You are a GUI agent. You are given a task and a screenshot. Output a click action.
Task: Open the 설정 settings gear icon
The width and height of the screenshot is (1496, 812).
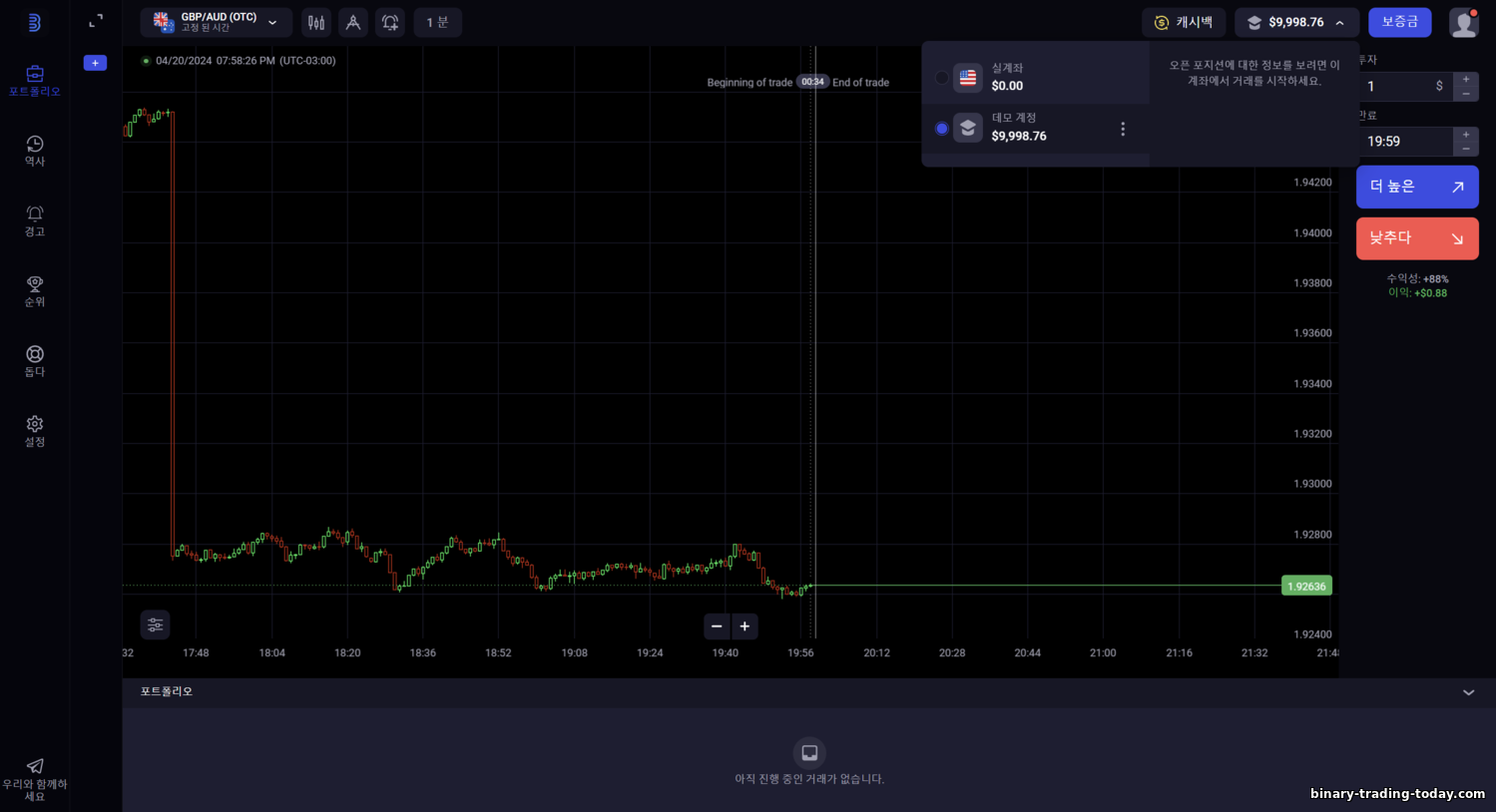pos(35,431)
